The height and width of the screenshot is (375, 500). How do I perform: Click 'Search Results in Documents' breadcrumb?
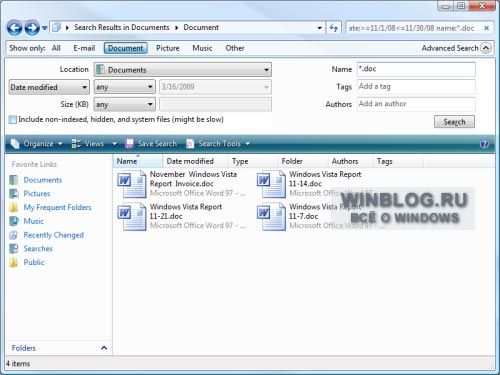pyautogui.click(x=122, y=28)
